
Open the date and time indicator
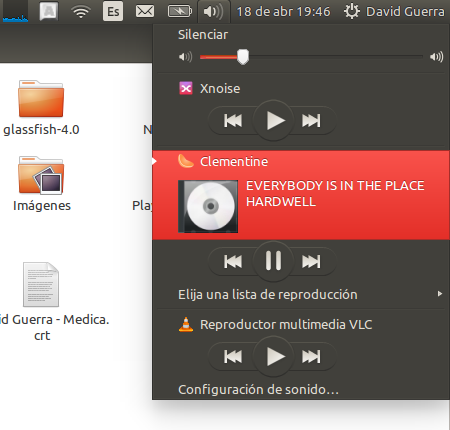283,12
